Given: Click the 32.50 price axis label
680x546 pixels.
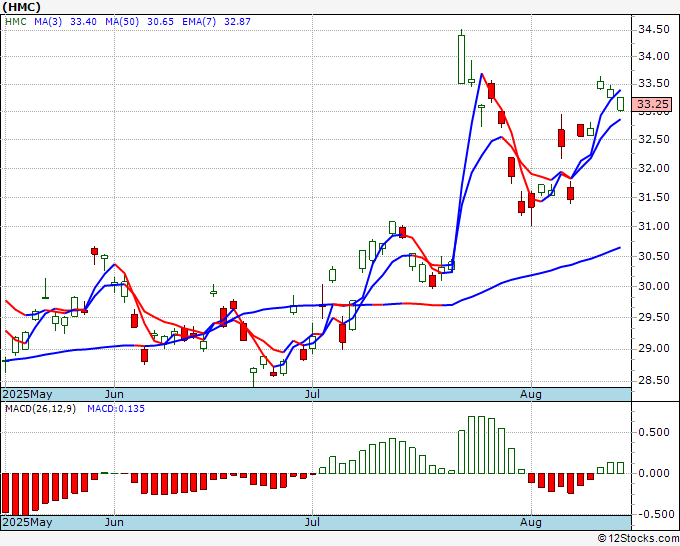Looking at the screenshot, I should 653,139.
